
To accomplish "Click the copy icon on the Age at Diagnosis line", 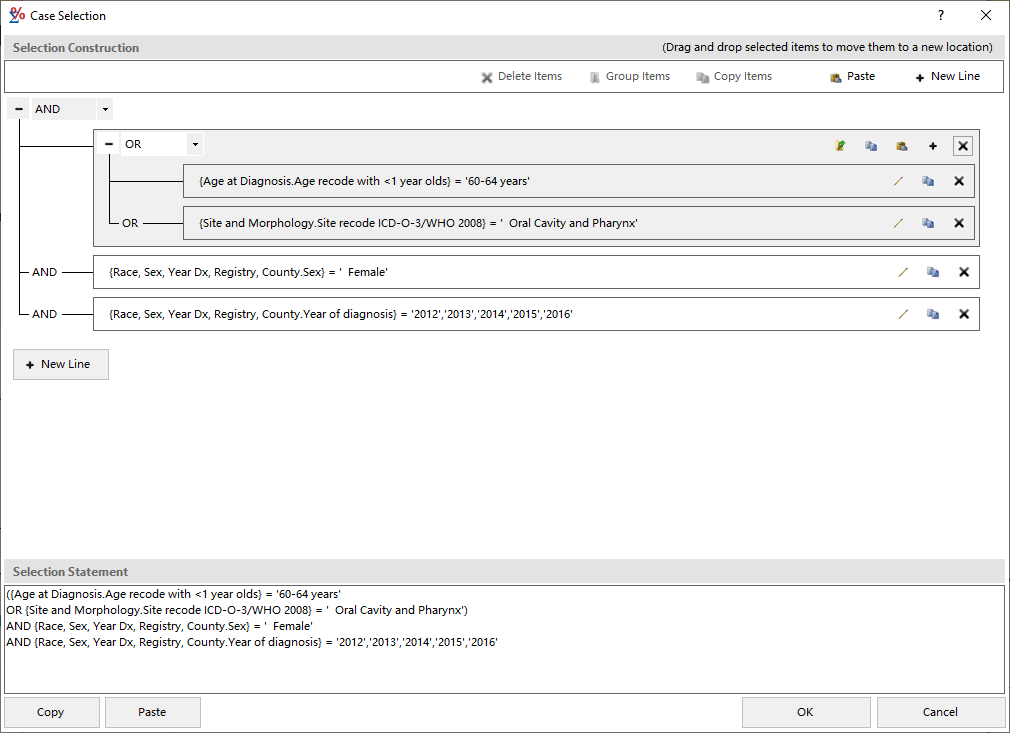I will click(x=928, y=181).
